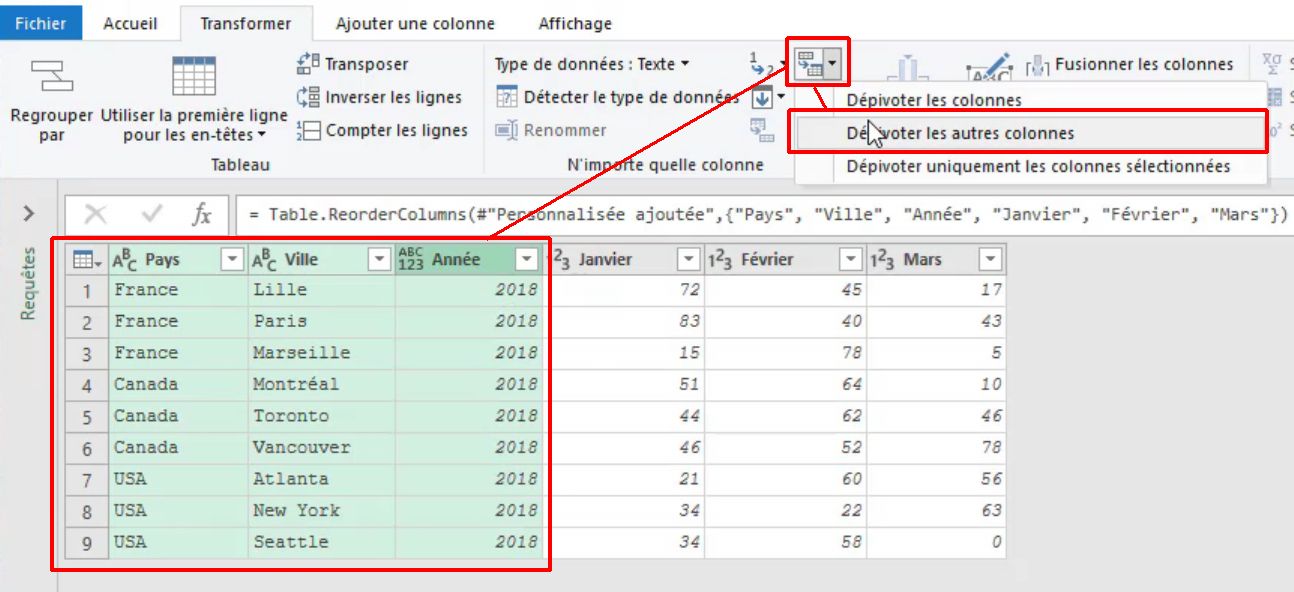The width and height of the screenshot is (1294, 592).
Task: Select the Pays column header
Action: pos(178,260)
